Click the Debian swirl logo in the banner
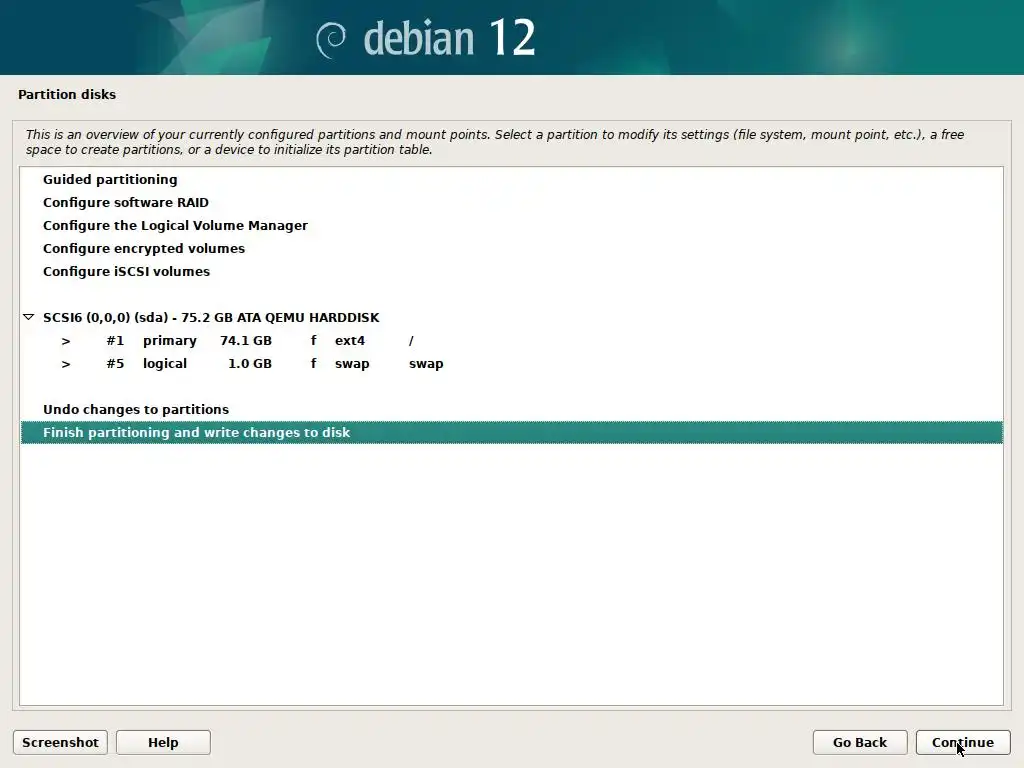The image size is (1024, 768). [x=330, y=40]
